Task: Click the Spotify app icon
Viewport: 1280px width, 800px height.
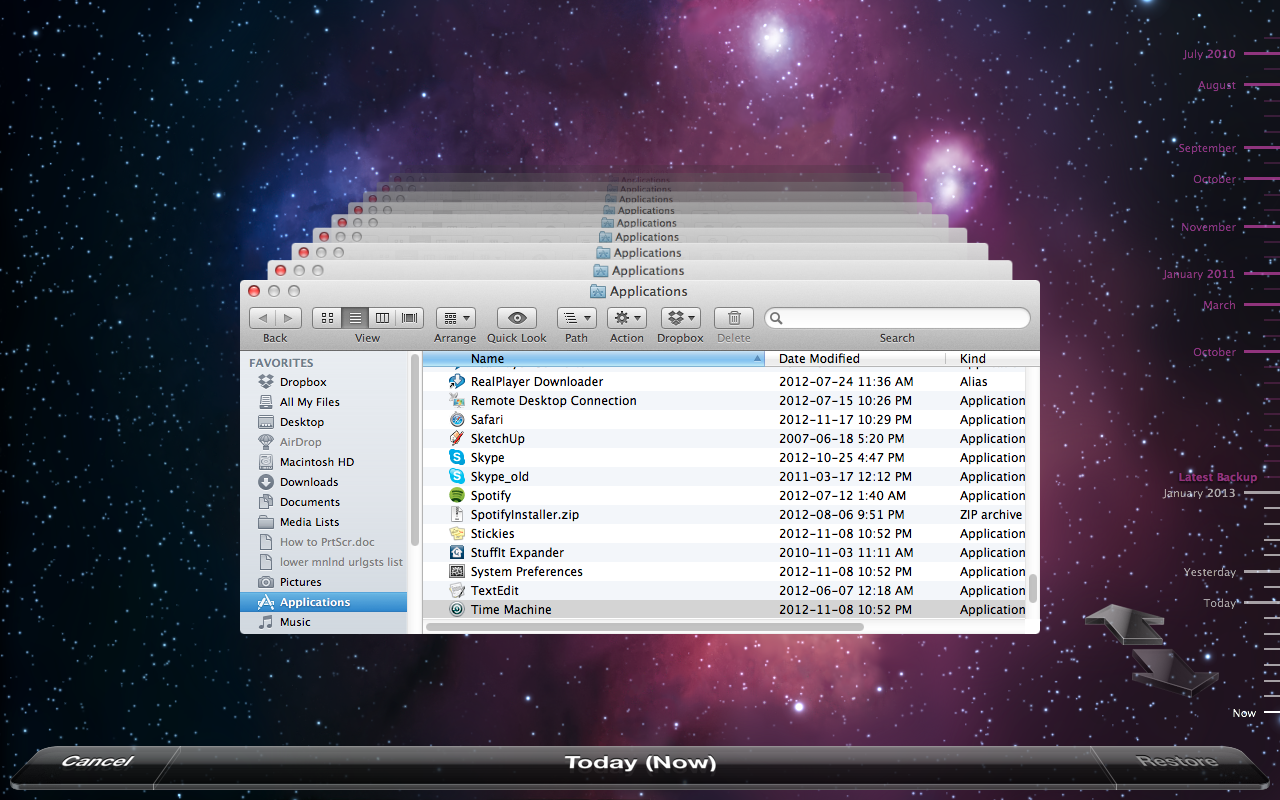Action: click(x=457, y=495)
